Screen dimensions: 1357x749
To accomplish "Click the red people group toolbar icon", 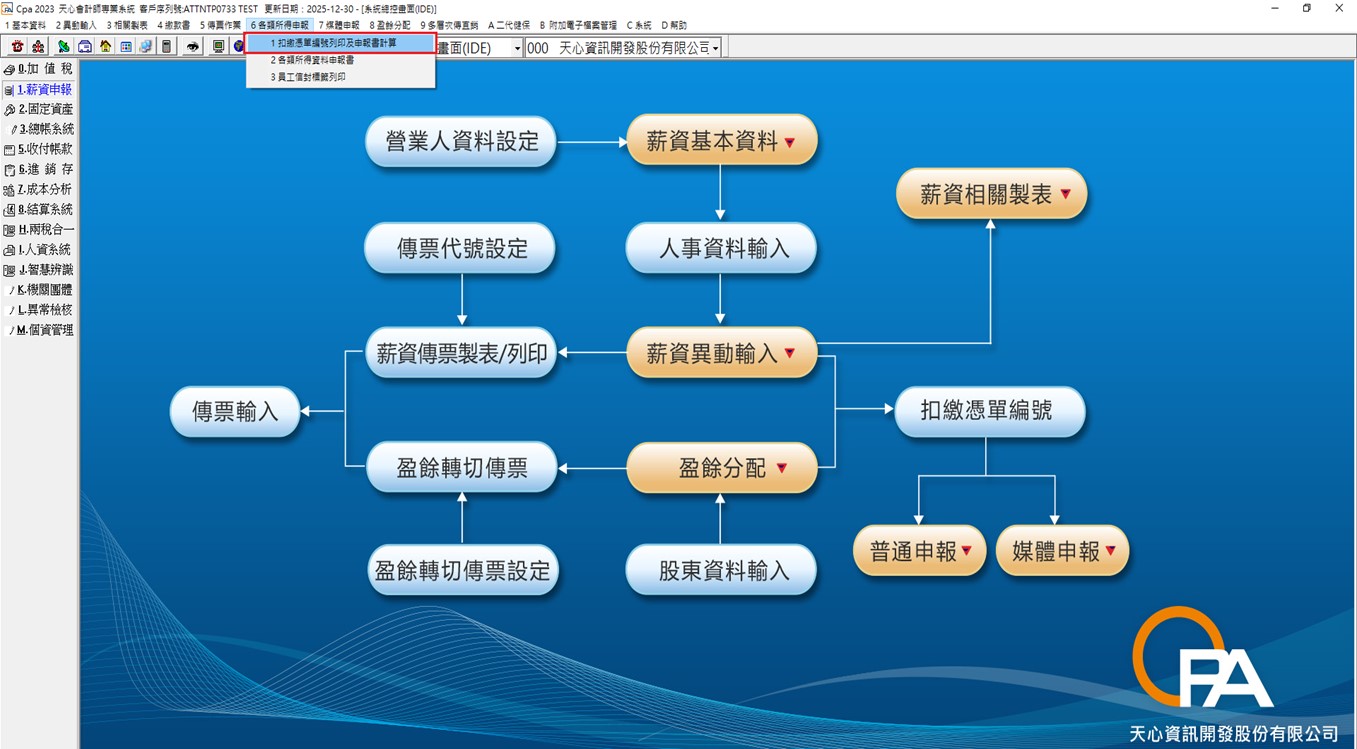I will tap(38, 47).
